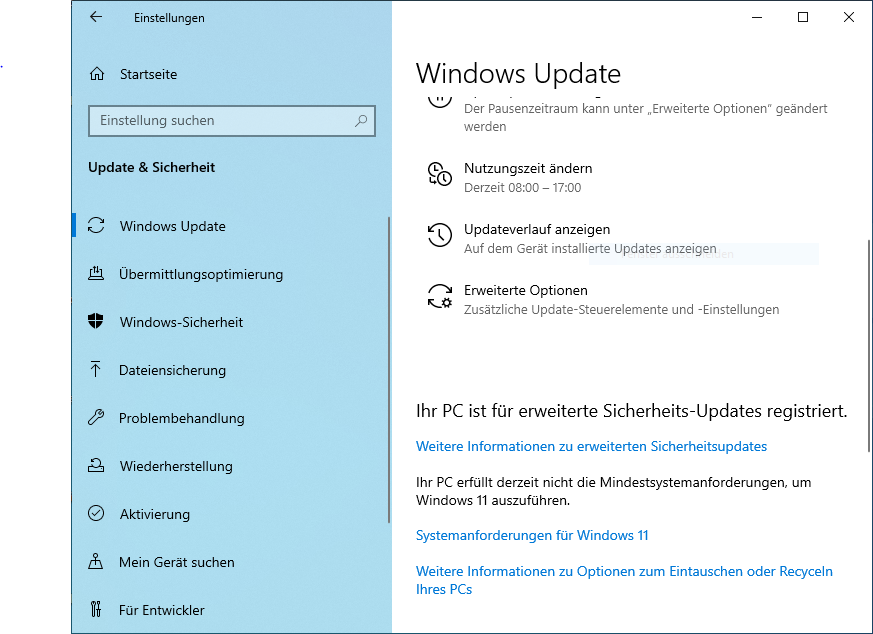873x634 pixels.
Task: Open Mein Gerät suchen
Action: click(176, 562)
